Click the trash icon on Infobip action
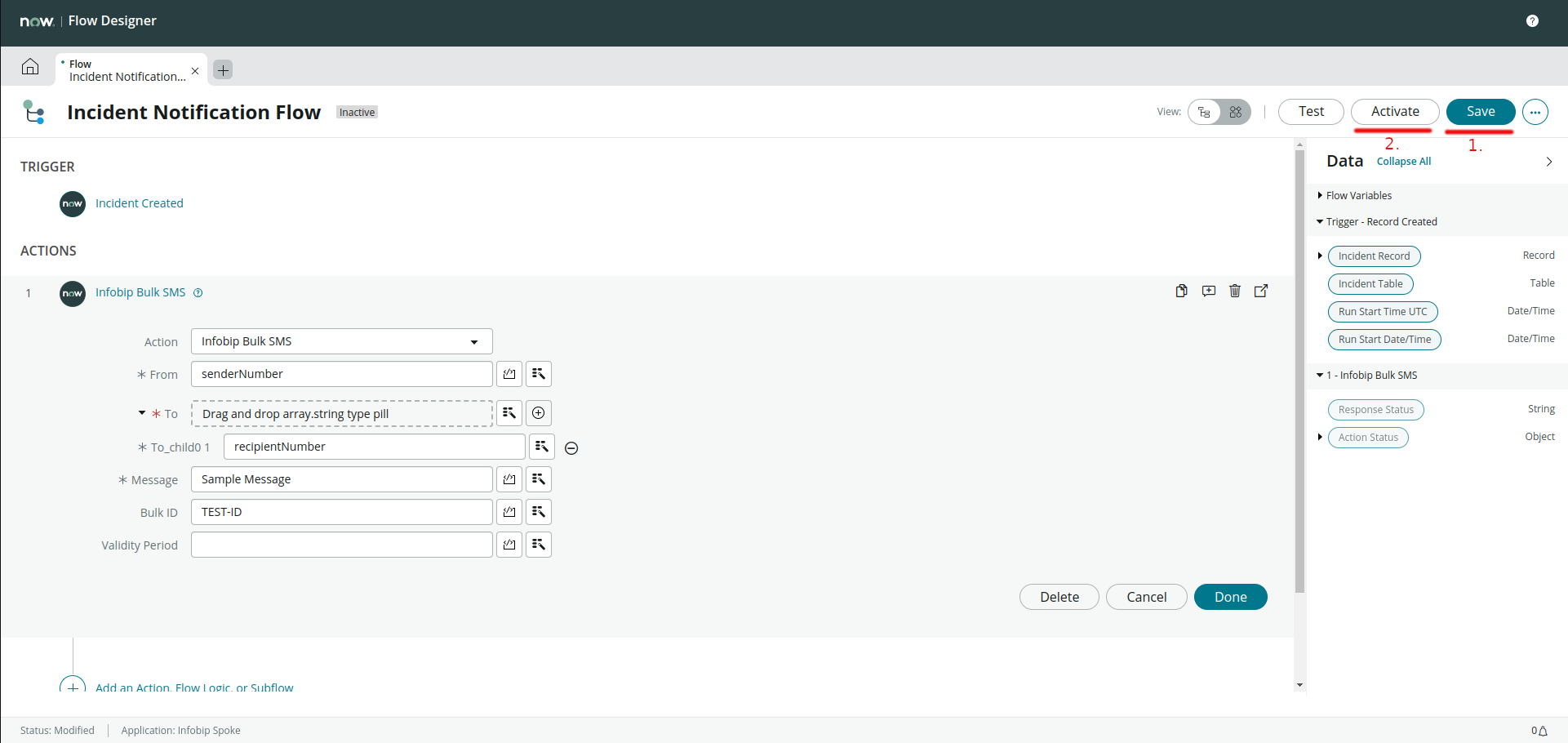This screenshot has height=743, width=1568. [x=1235, y=291]
